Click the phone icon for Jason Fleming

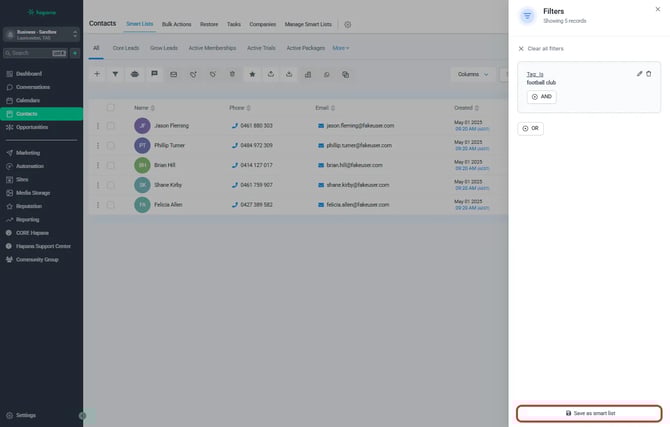tap(235, 126)
